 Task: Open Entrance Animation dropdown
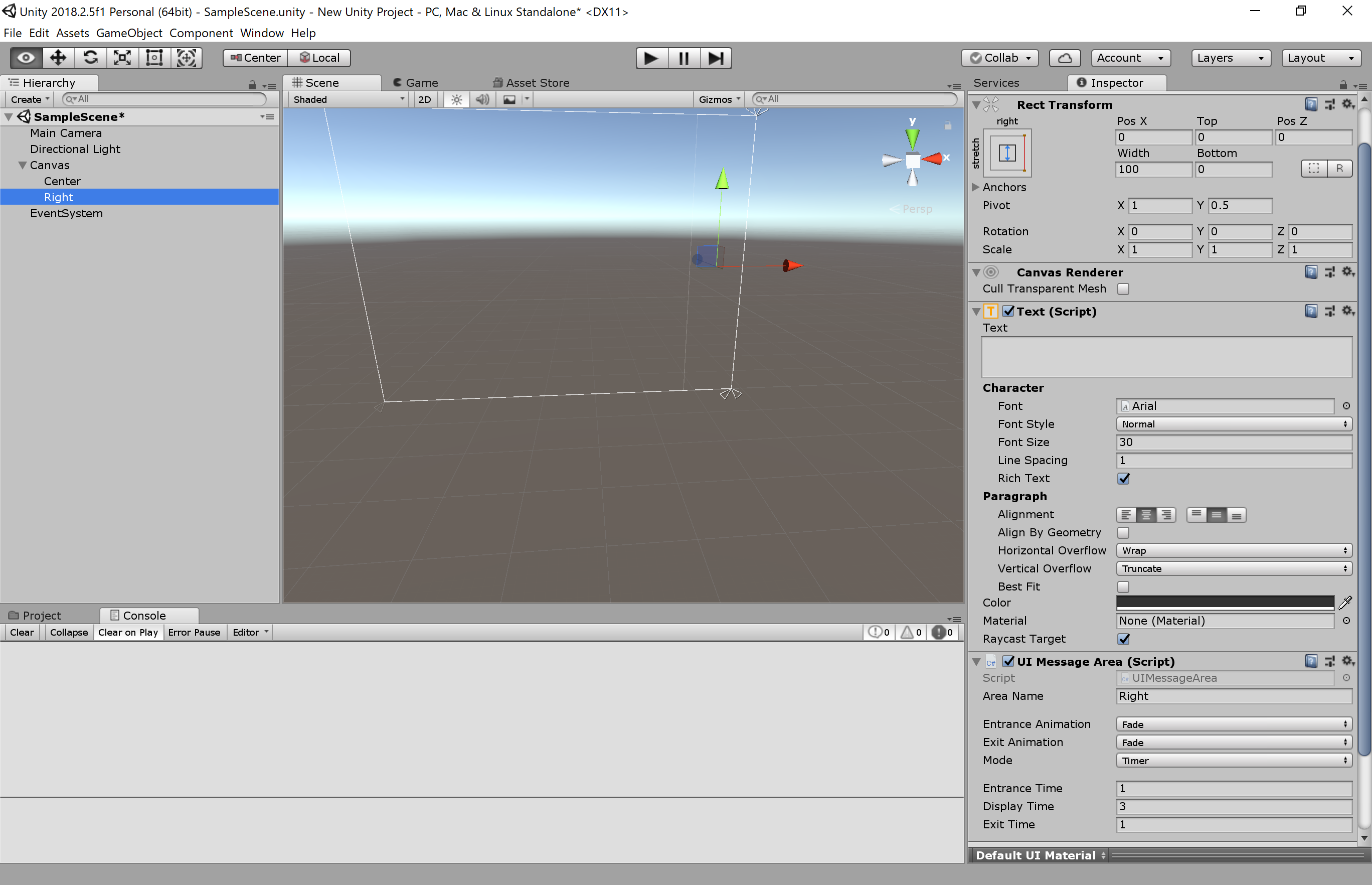(1234, 724)
